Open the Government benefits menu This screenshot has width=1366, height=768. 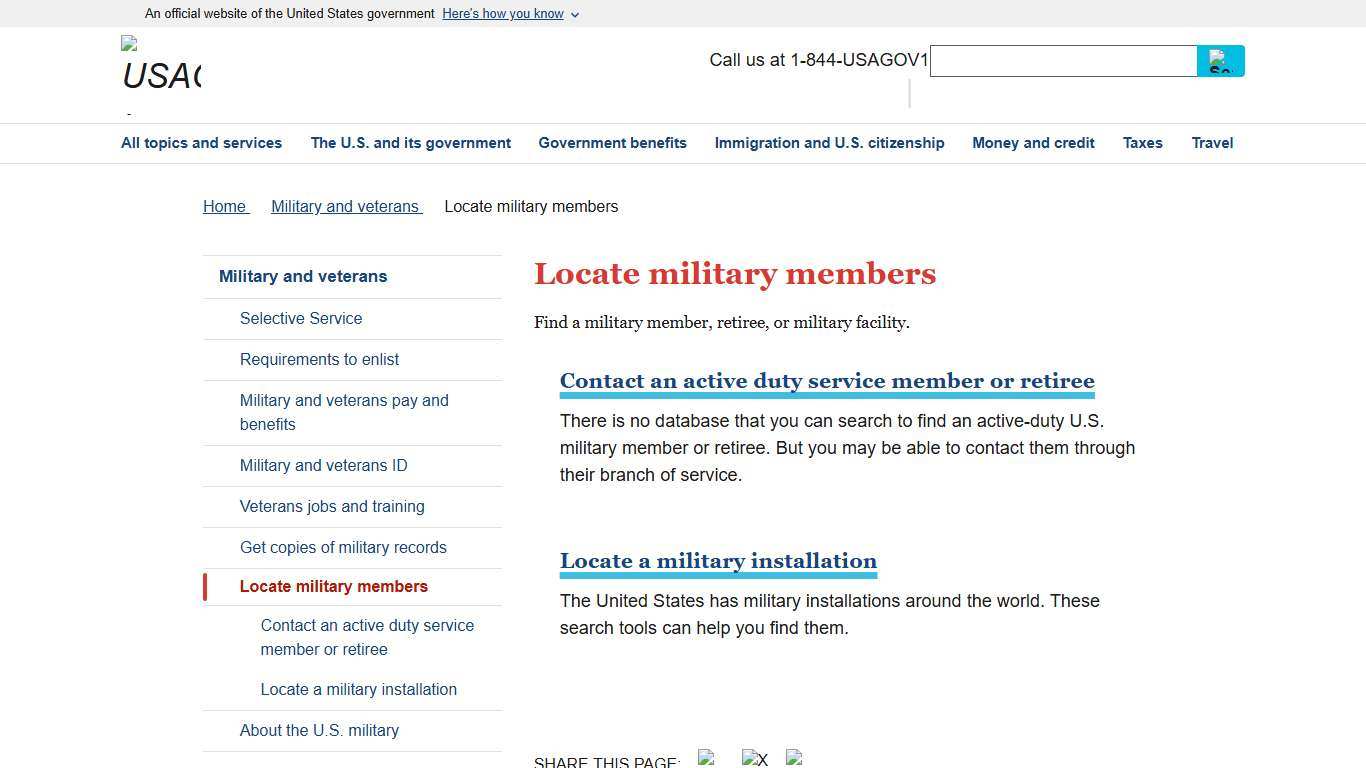pyautogui.click(x=612, y=143)
